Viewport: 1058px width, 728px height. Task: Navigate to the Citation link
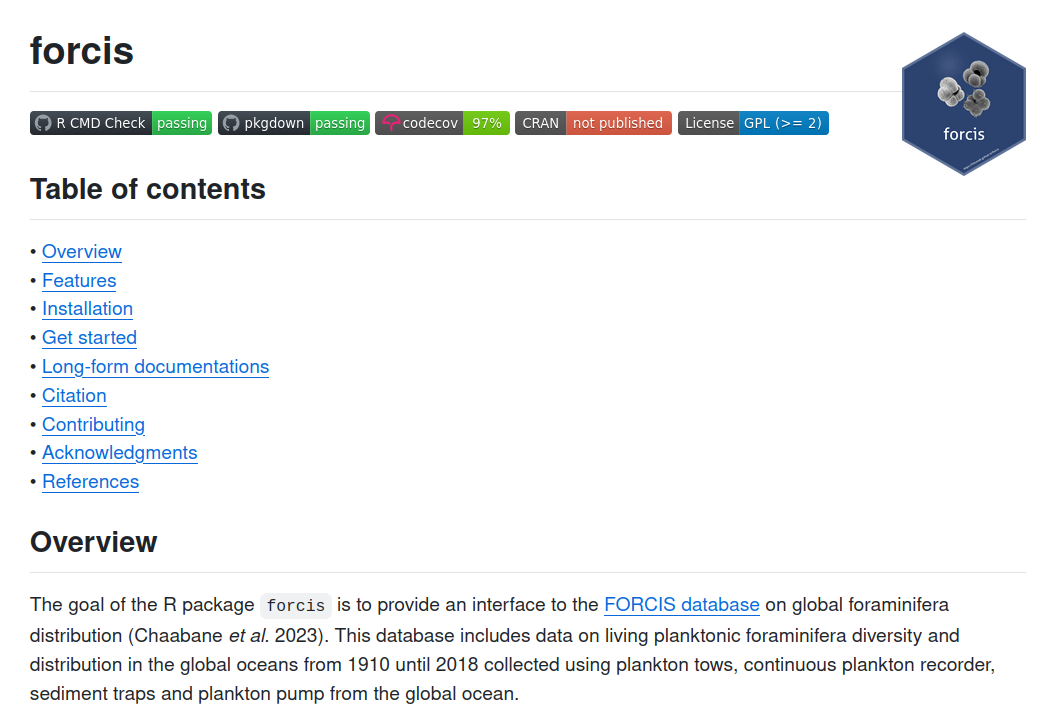74,396
